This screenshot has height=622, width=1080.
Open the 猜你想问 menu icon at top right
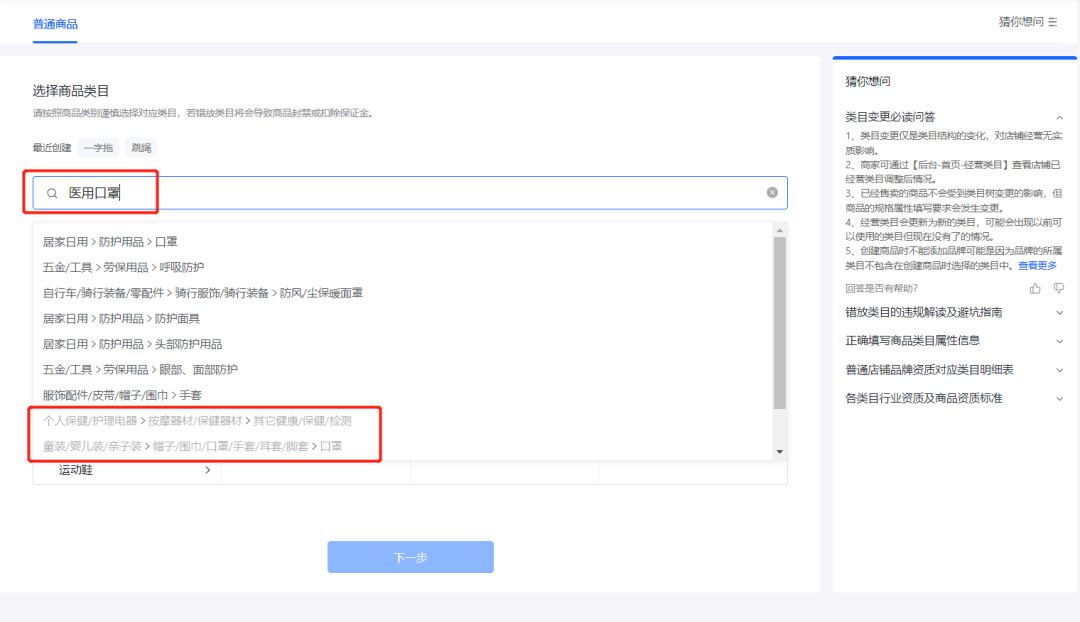click(x=1053, y=22)
